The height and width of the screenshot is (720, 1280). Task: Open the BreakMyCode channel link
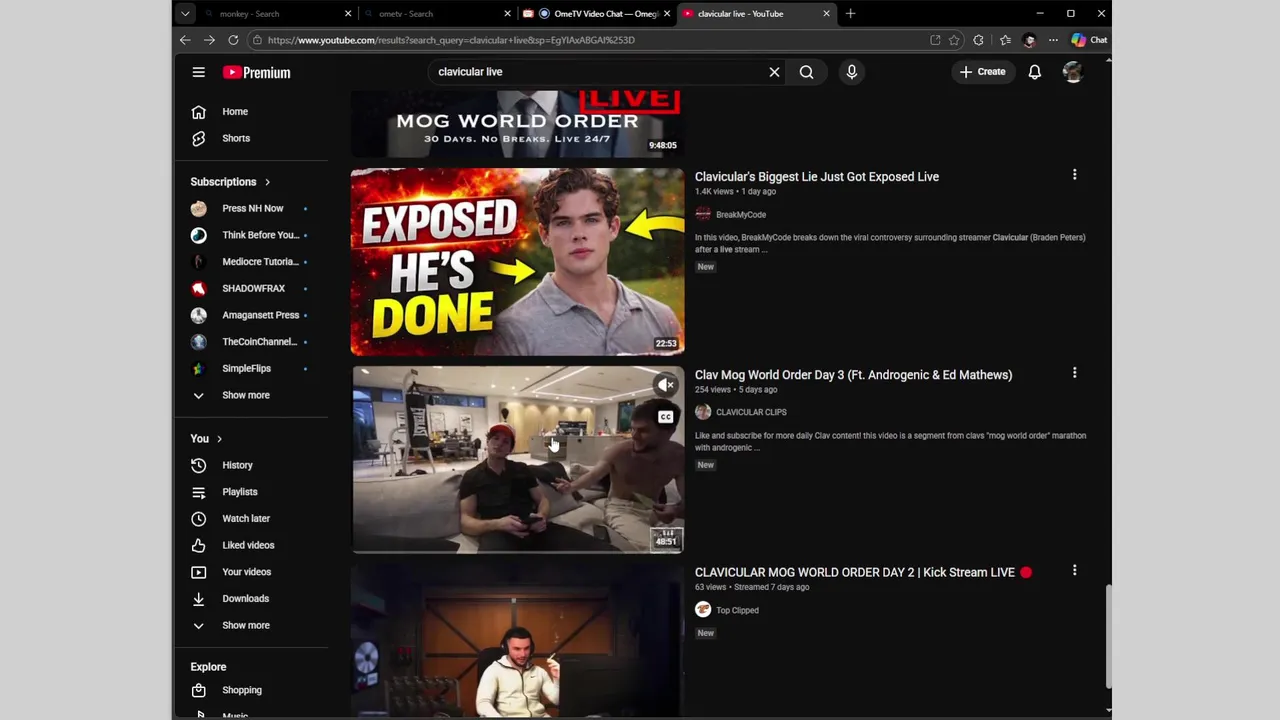point(741,214)
